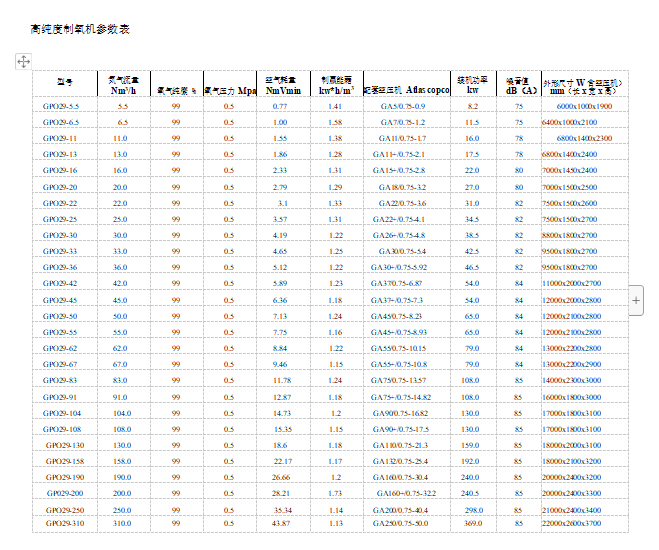659x550 pixels.
Task: Select the GPO29-104 model cell
Action: point(62,413)
